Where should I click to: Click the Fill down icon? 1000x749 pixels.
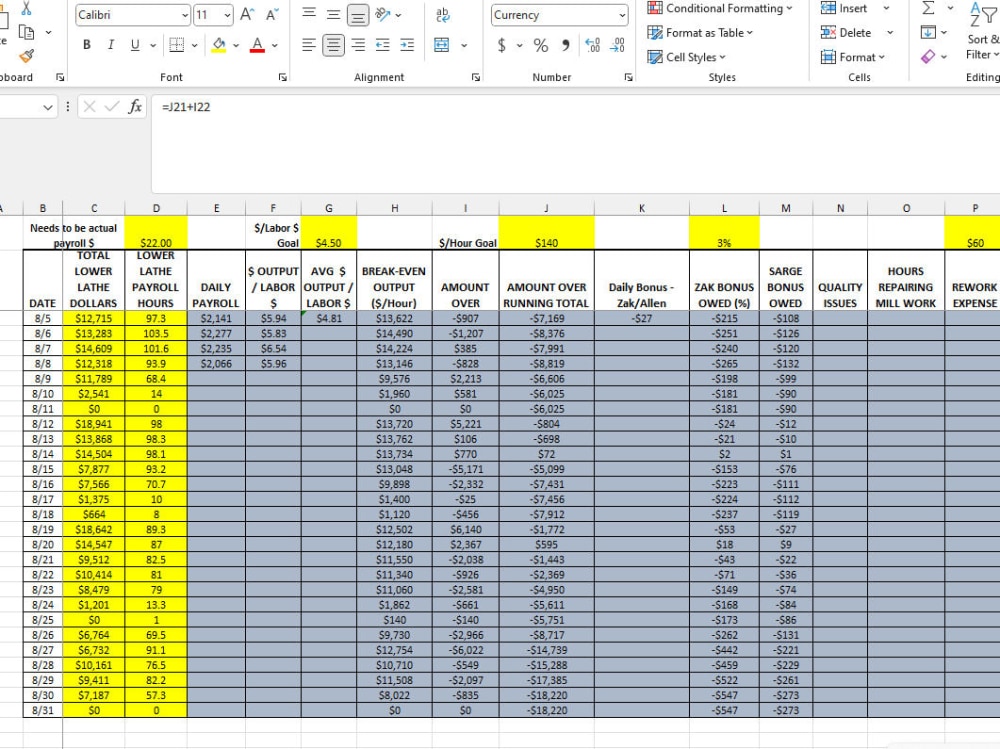[x=929, y=32]
